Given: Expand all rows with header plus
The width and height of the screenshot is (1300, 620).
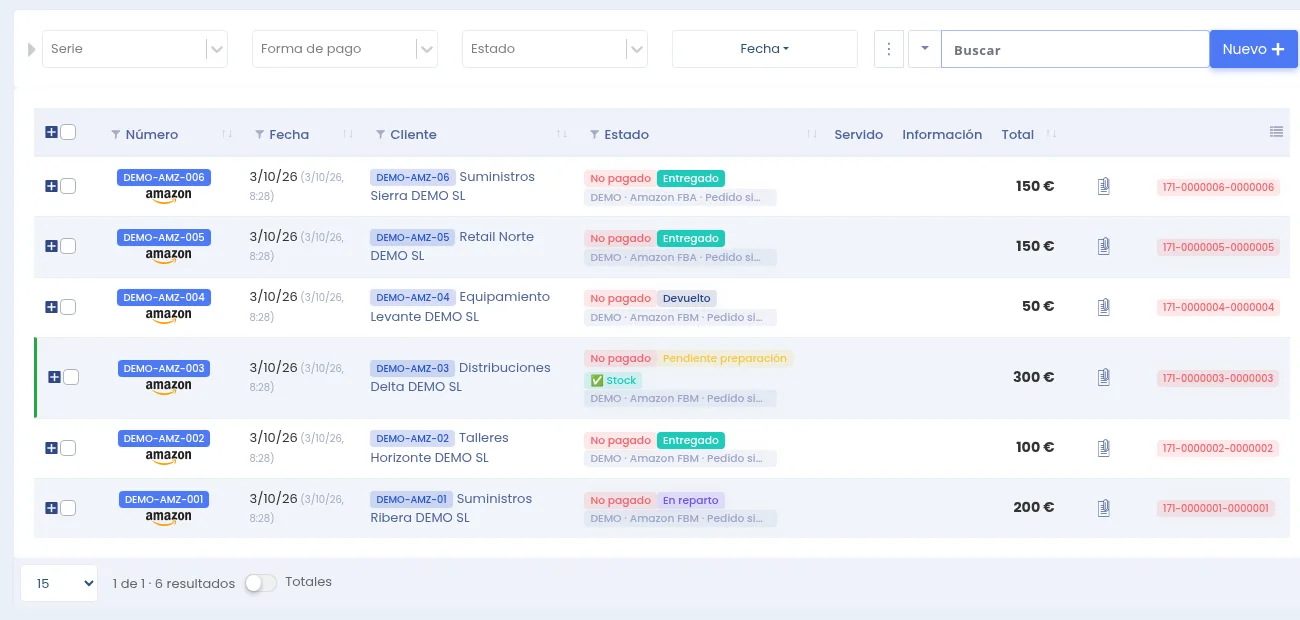Looking at the screenshot, I should [x=51, y=132].
